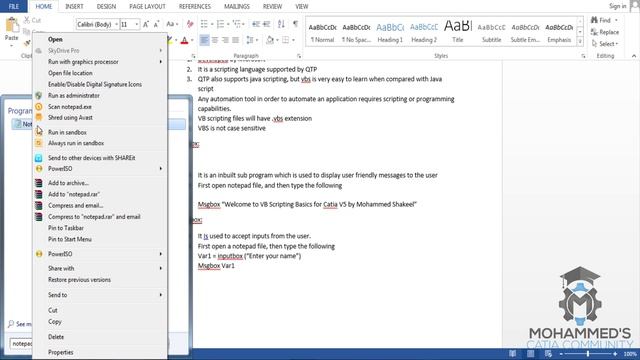
Task: Switch to the REFERENCES tab
Action: coord(195,7)
